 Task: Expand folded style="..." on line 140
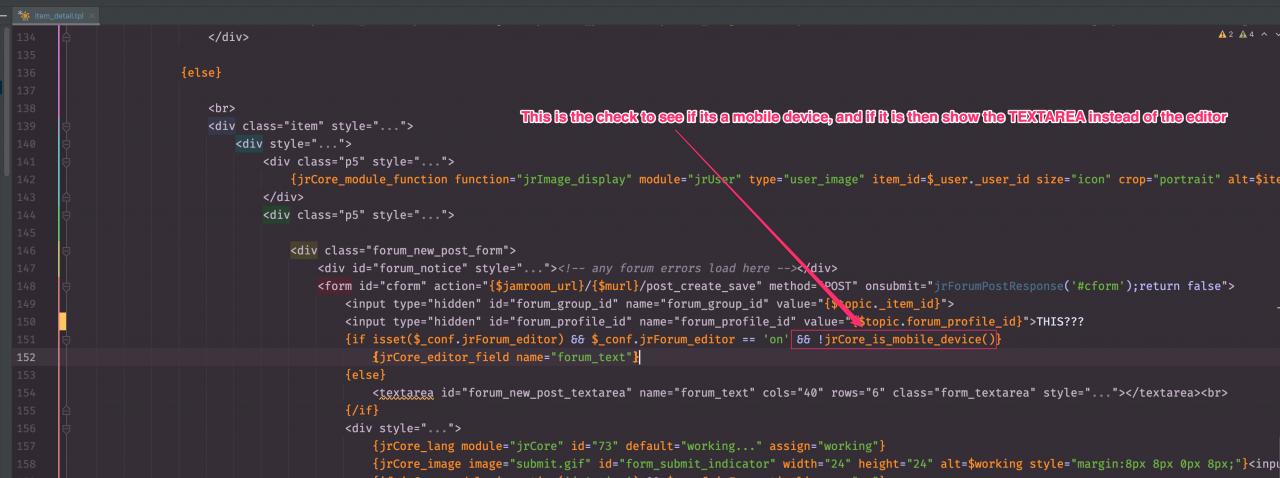pyautogui.click(x=308, y=145)
